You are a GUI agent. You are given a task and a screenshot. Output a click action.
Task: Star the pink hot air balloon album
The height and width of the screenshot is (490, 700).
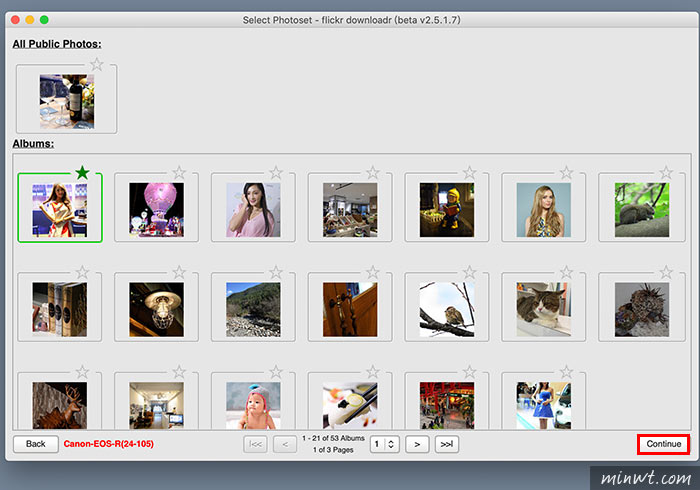179,172
